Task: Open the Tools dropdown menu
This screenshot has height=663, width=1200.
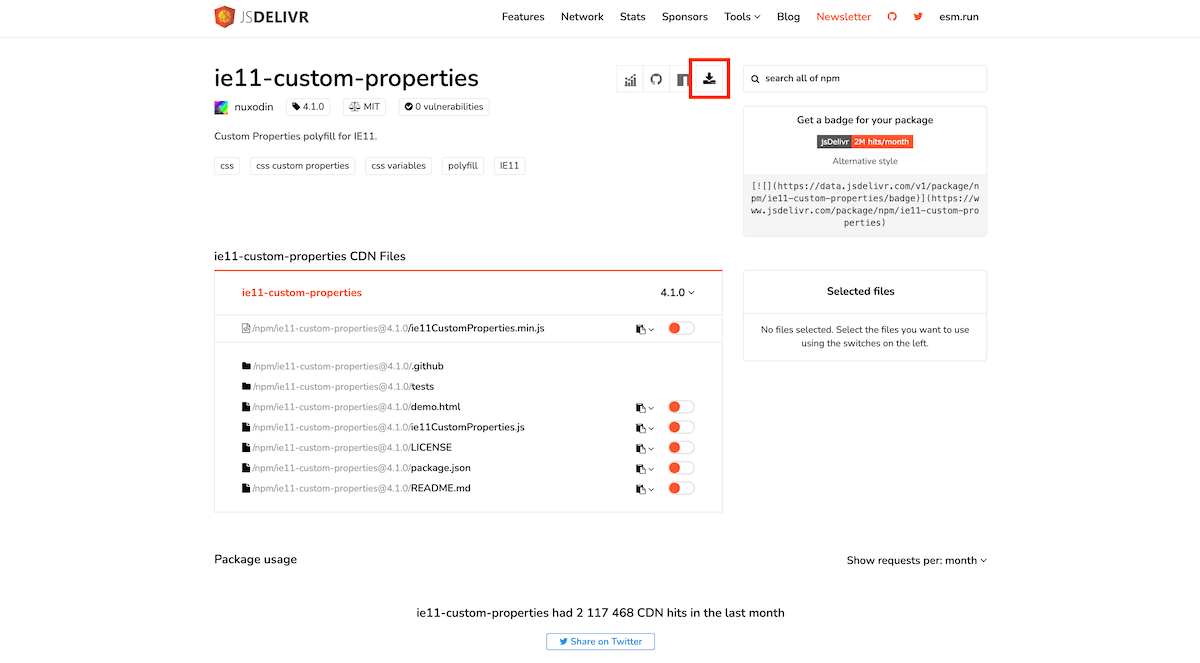Action: tap(742, 17)
